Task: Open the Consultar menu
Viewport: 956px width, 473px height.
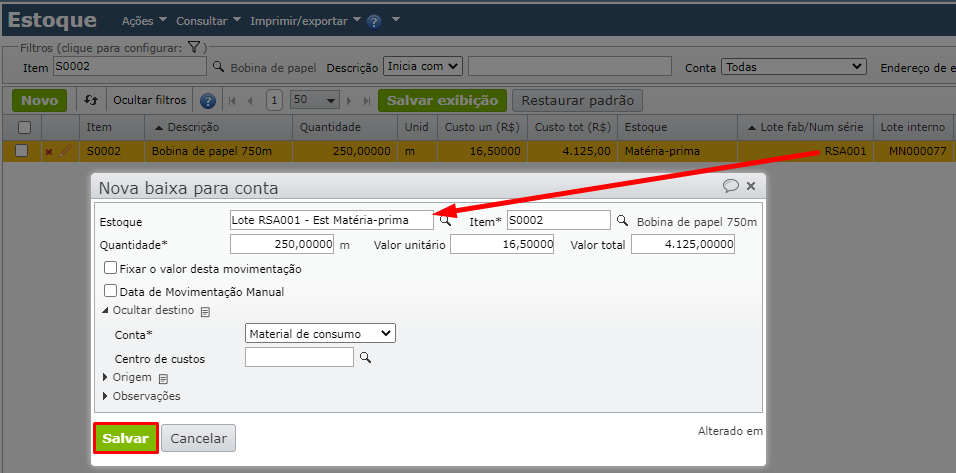Action: (209, 21)
